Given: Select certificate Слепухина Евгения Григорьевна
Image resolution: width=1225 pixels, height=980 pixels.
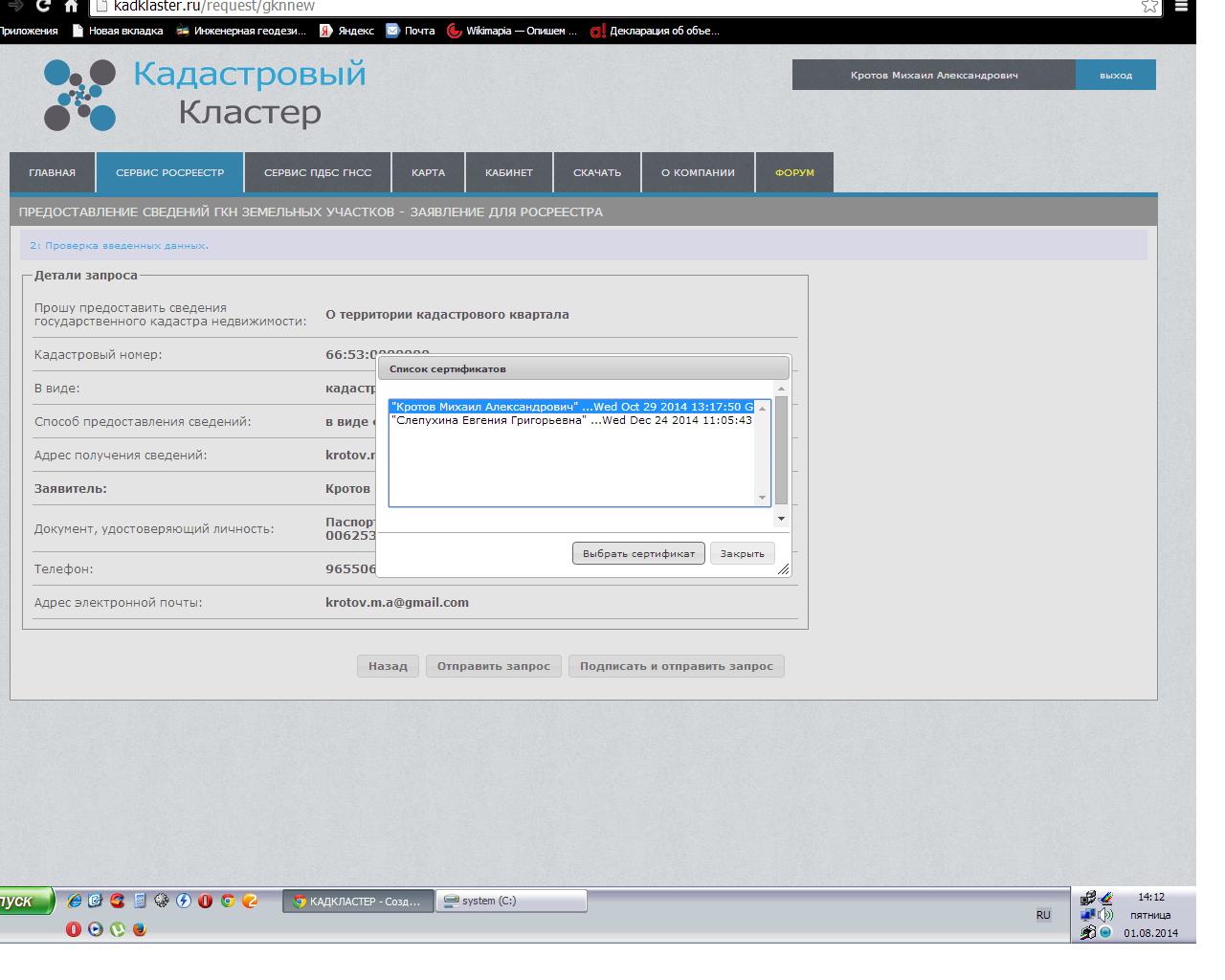Looking at the screenshot, I should click(571, 420).
